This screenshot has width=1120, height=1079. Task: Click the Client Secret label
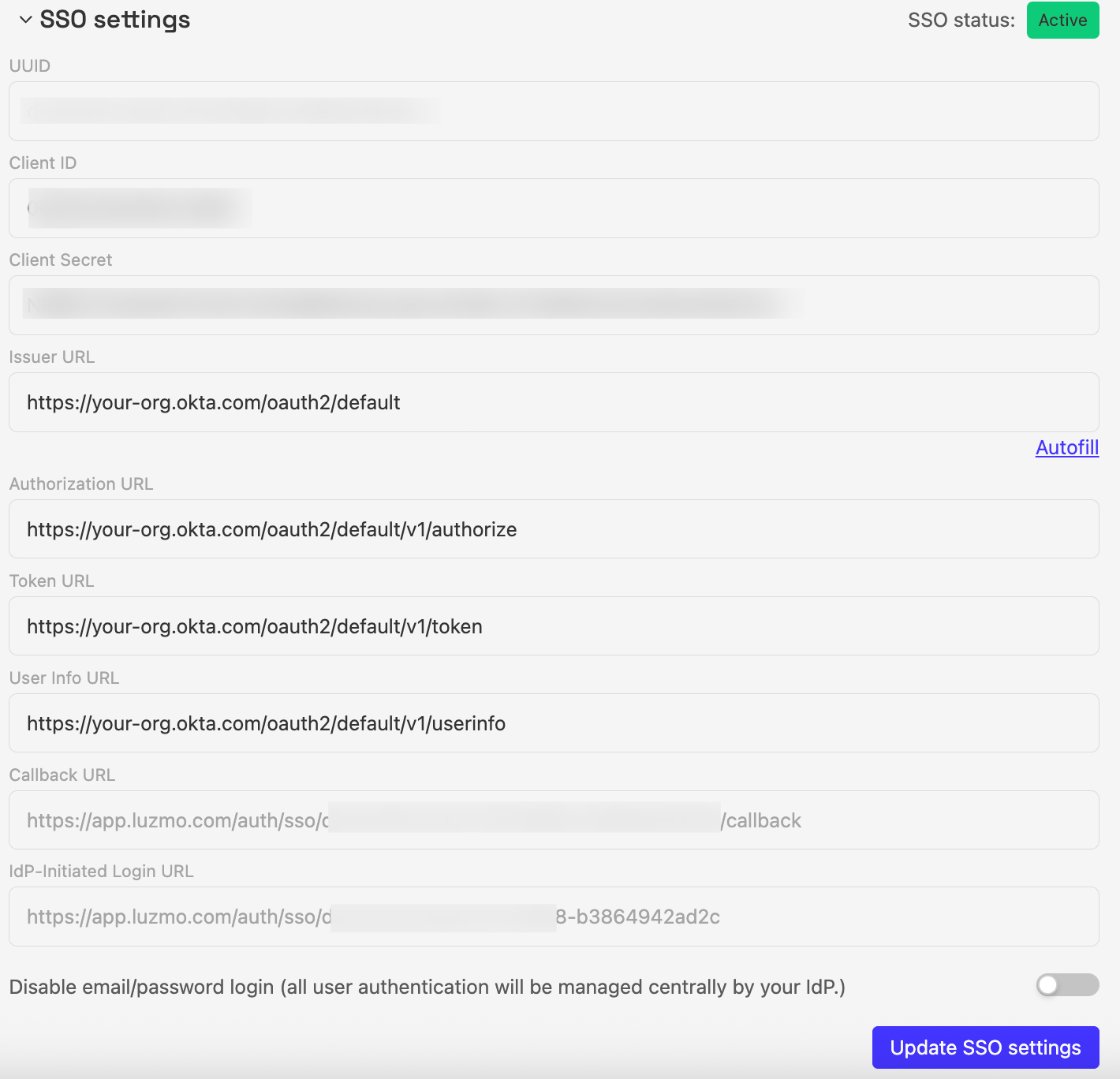(x=61, y=260)
